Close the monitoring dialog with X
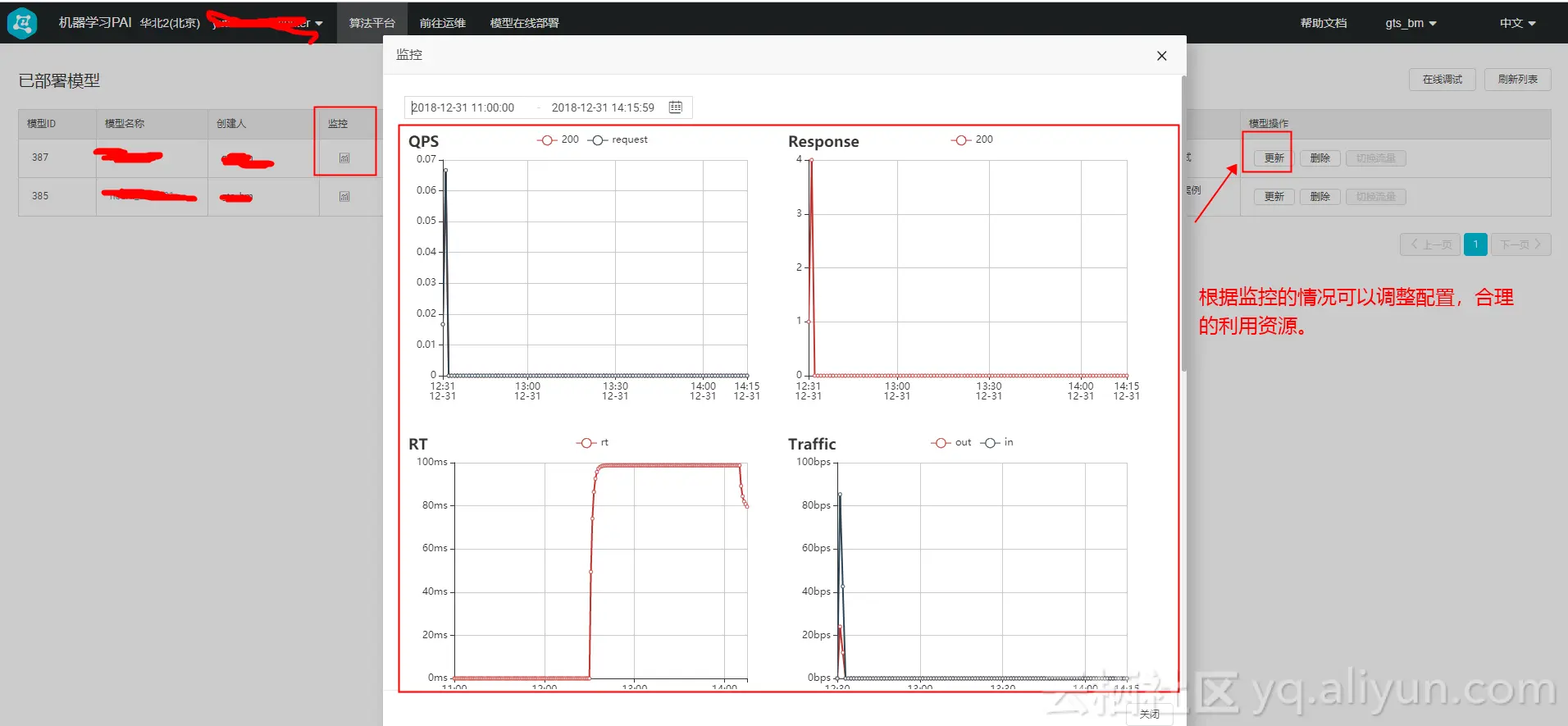Viewport: 1568px width, 726px height. point(1161,56)
